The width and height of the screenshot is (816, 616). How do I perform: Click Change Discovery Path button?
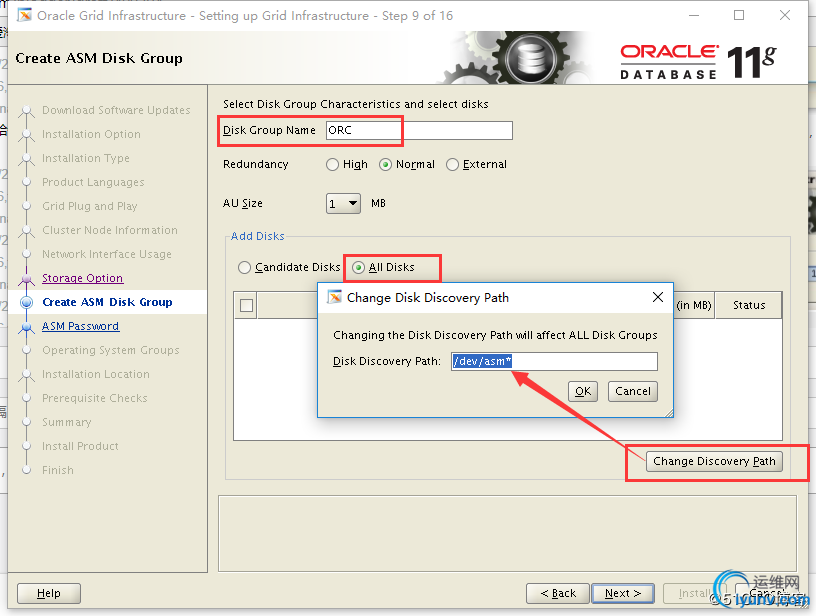pos(714,461)
